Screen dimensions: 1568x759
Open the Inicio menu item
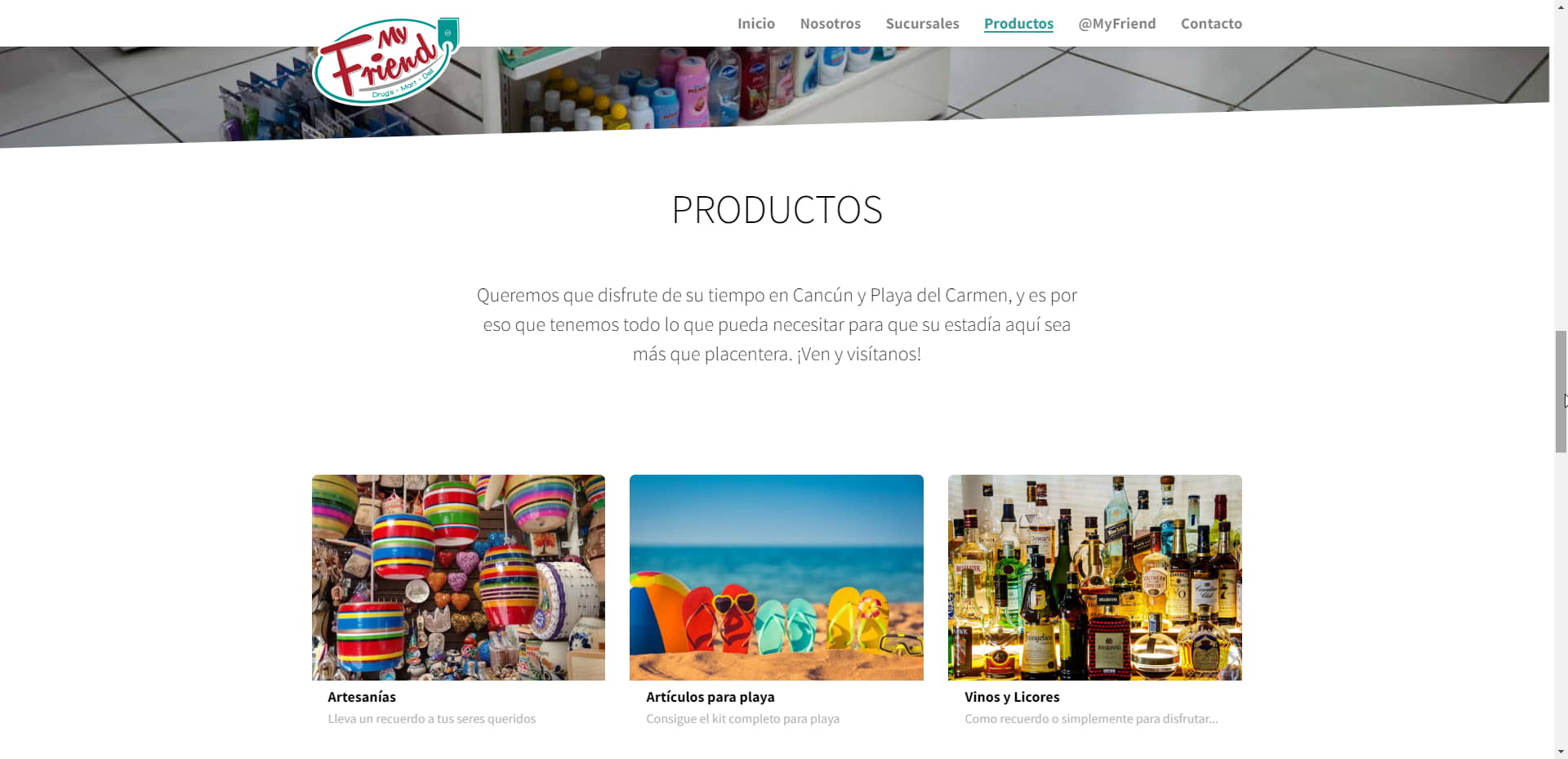(755, 24)
